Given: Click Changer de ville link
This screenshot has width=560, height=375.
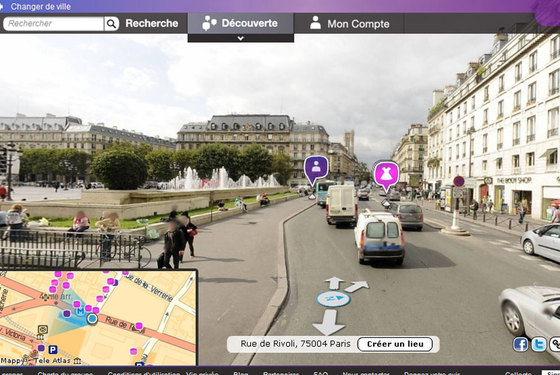Looking at the screenshot, I should 40,6.
